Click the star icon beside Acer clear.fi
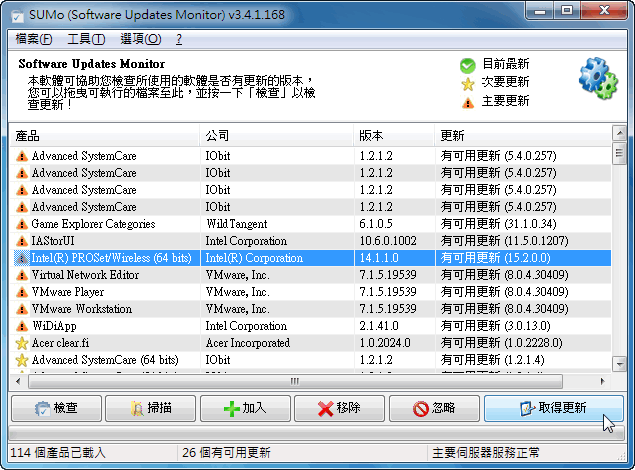This screenshot has height=470, width=635. [x=22, y=344]
